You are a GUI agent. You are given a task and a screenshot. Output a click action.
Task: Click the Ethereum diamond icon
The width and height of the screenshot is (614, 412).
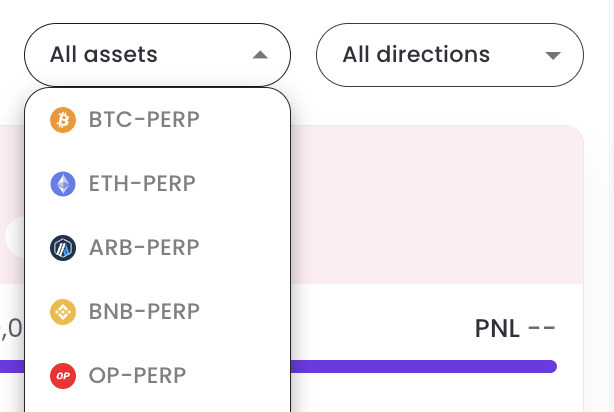[x=62, y=184]
